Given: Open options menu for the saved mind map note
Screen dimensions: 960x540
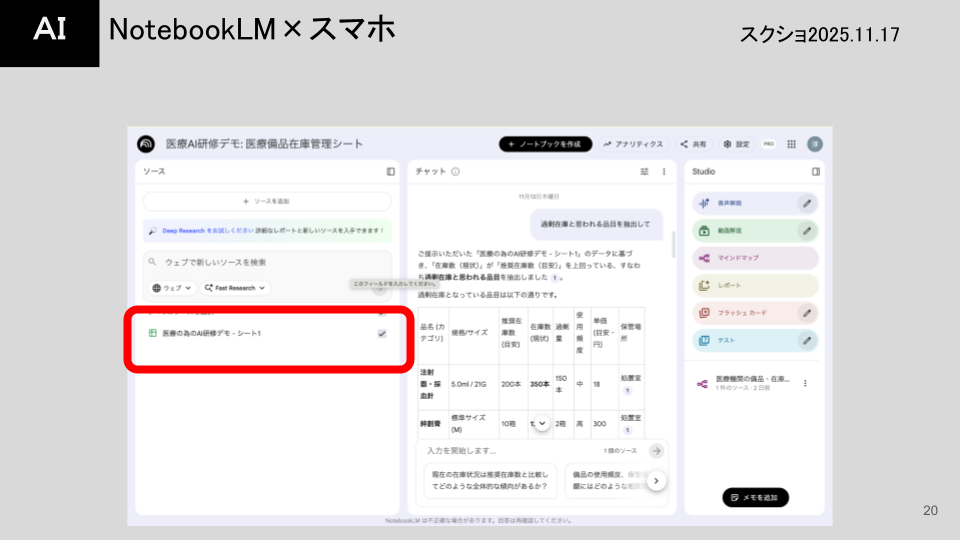Looking at the screenshot, I should pos(806,383).
